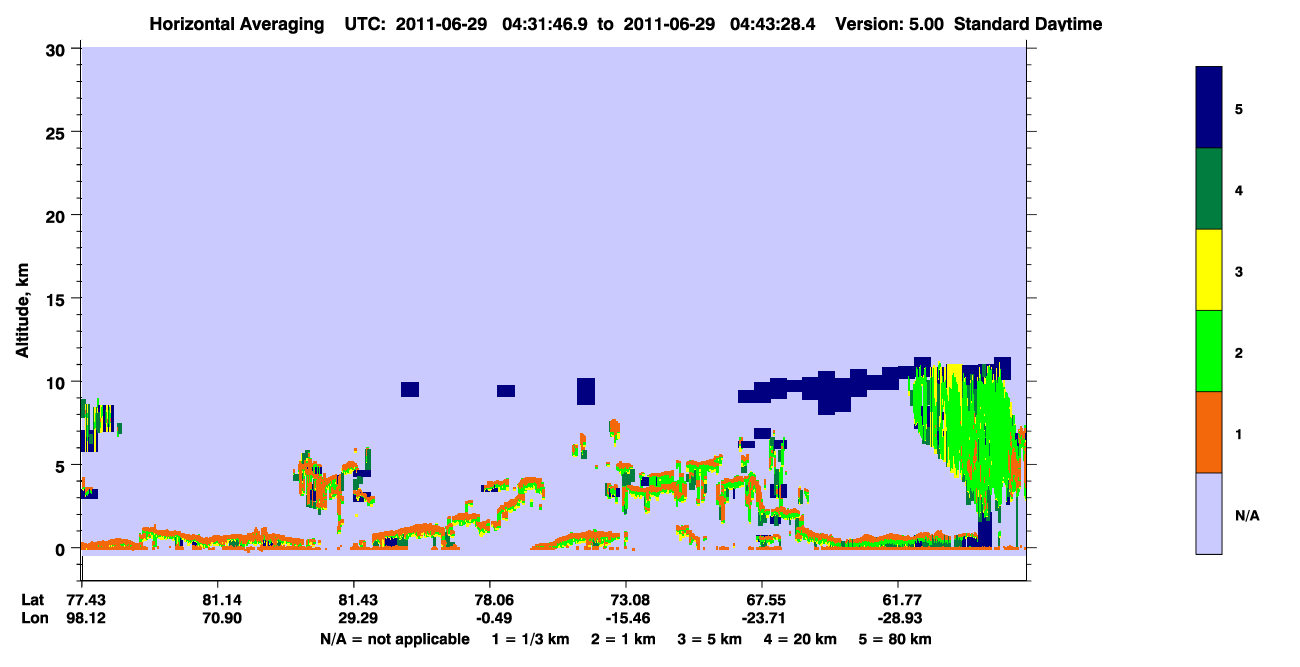Image resolution: width=1300 pixels, height=667 pixels.
Task: Click the "2 = 1 km" footnote
Action: [623, 639]
